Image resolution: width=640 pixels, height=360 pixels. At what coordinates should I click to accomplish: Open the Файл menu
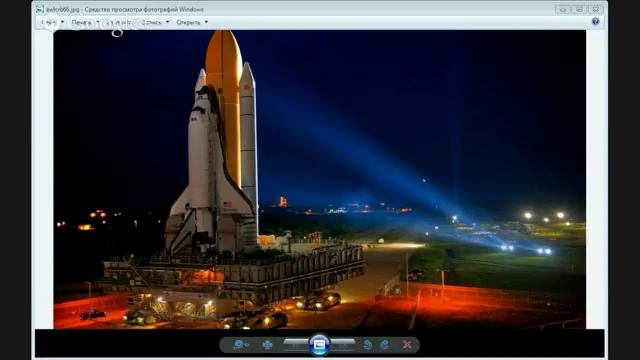pos(49,22)
